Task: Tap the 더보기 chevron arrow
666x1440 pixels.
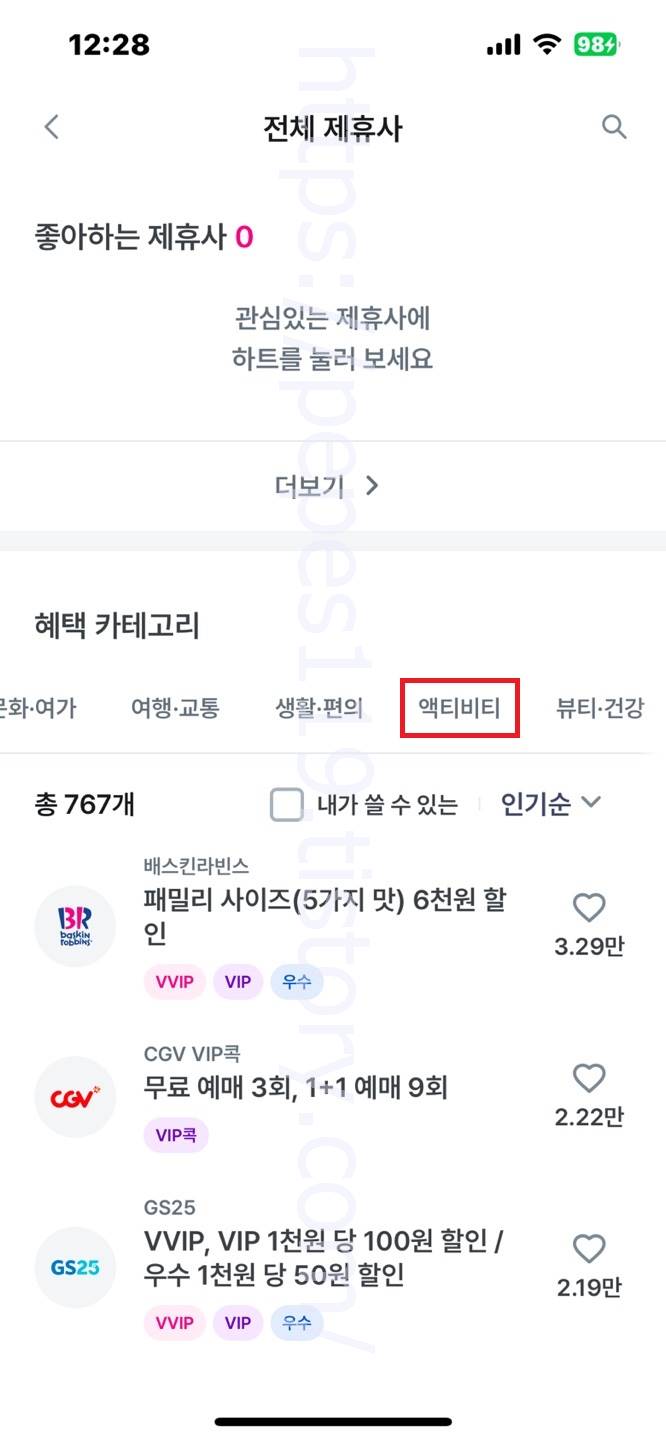Action: click(x=372, y=486)
